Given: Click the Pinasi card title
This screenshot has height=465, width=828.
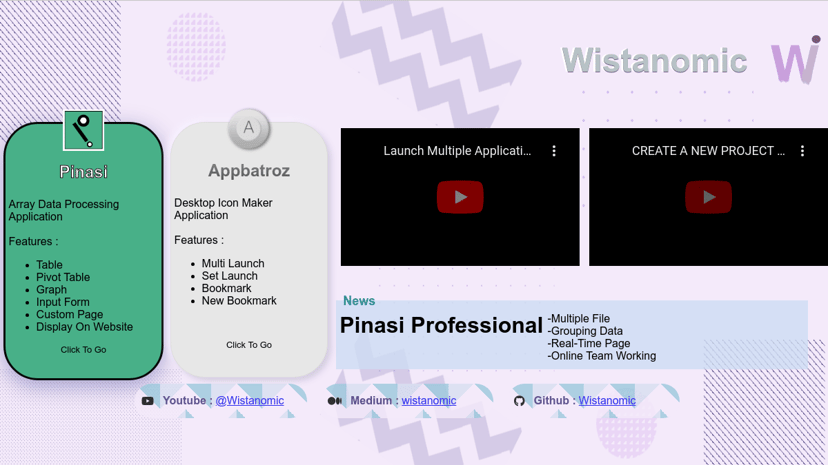Looking at the screenshot, I should pos(83,172).
